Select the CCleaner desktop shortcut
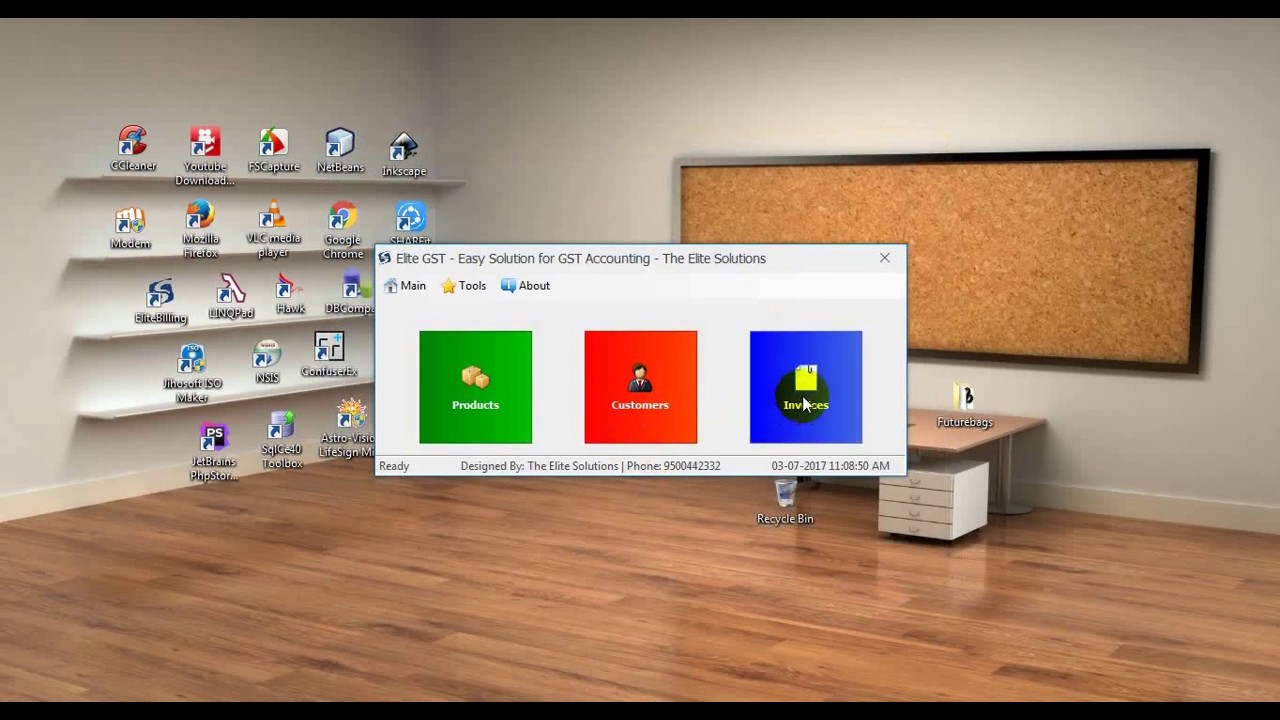 (133, 149)
